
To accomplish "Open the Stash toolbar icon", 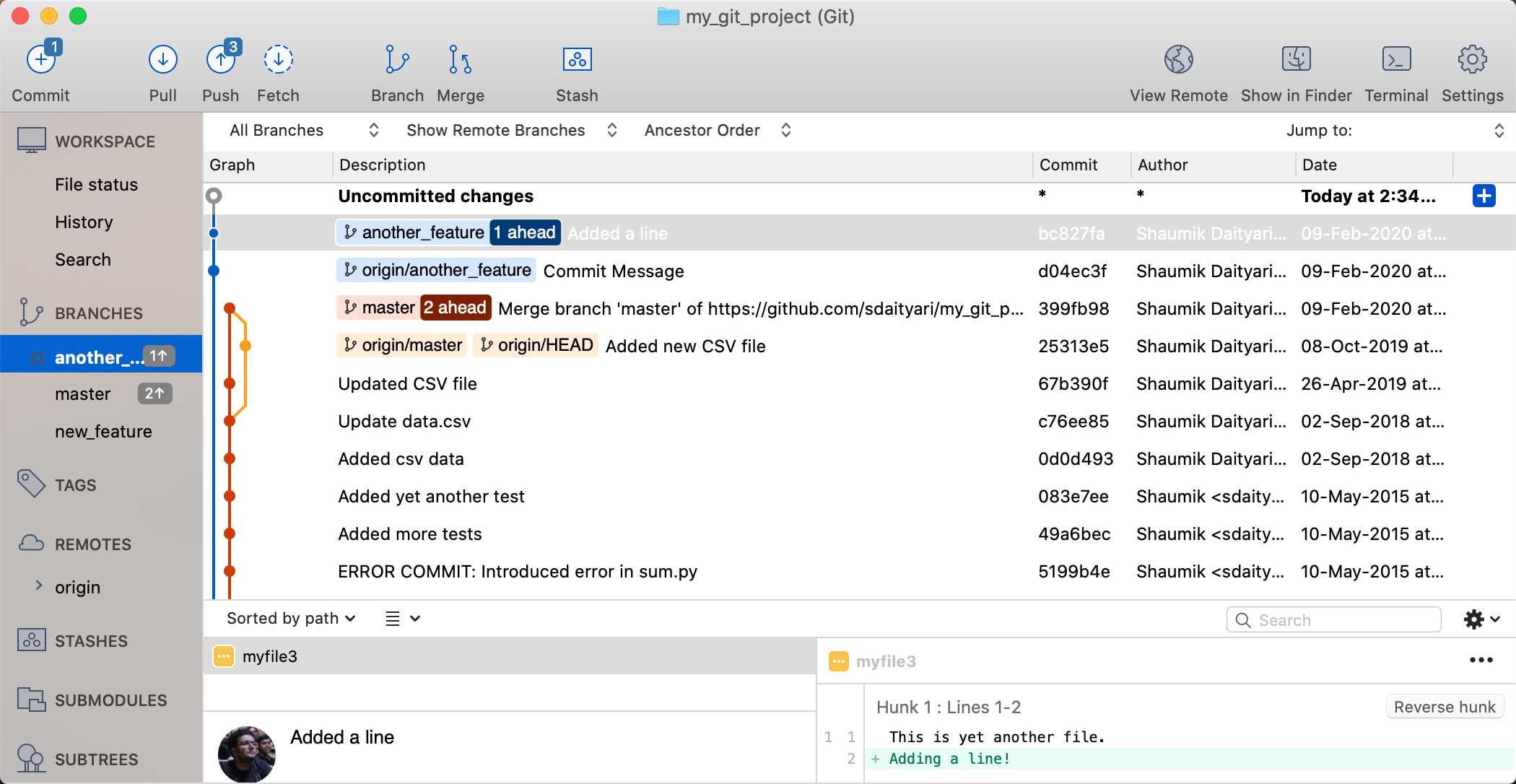I will click(x=577, y=59).
